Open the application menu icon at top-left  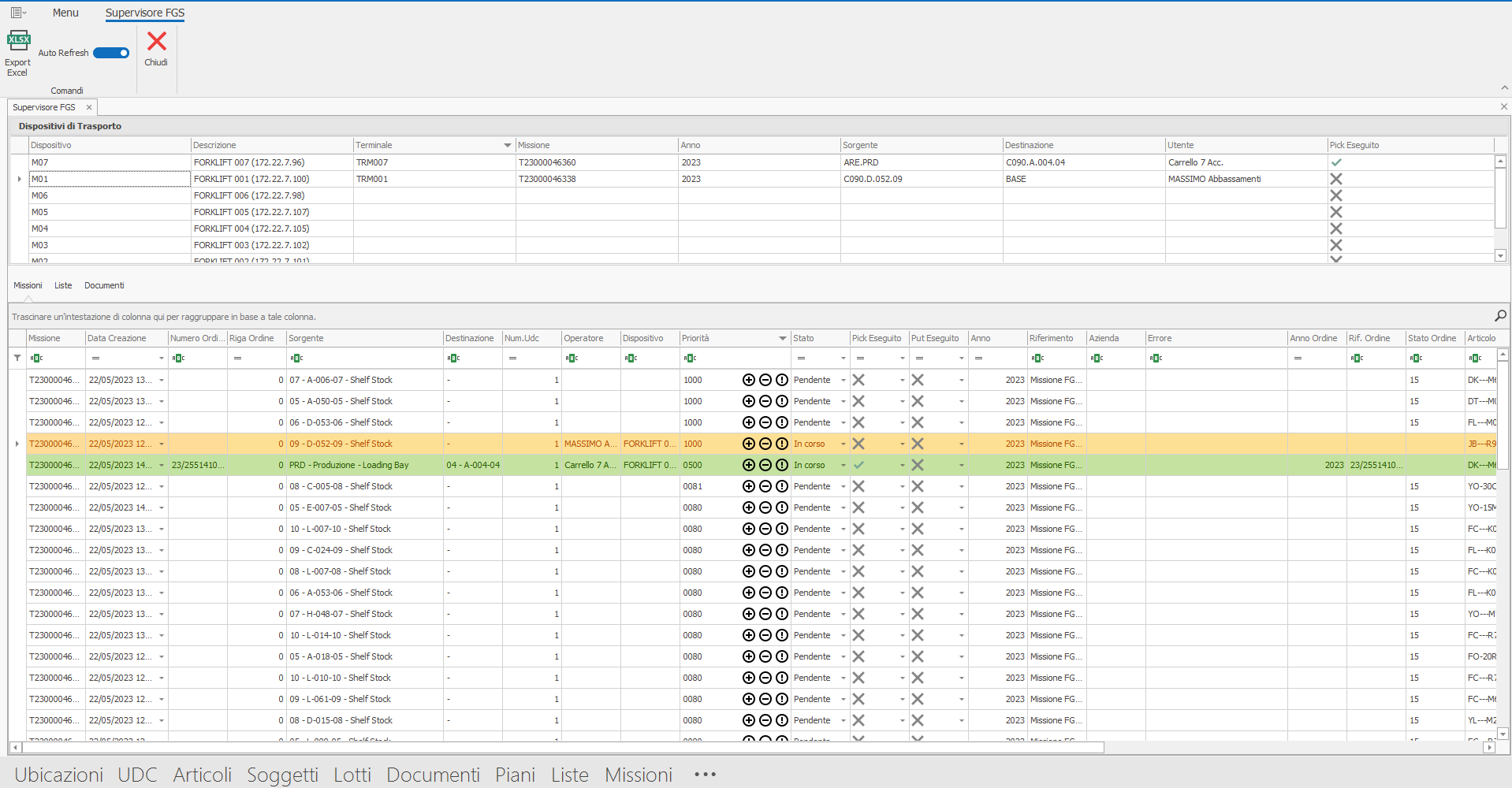point(17,13)
